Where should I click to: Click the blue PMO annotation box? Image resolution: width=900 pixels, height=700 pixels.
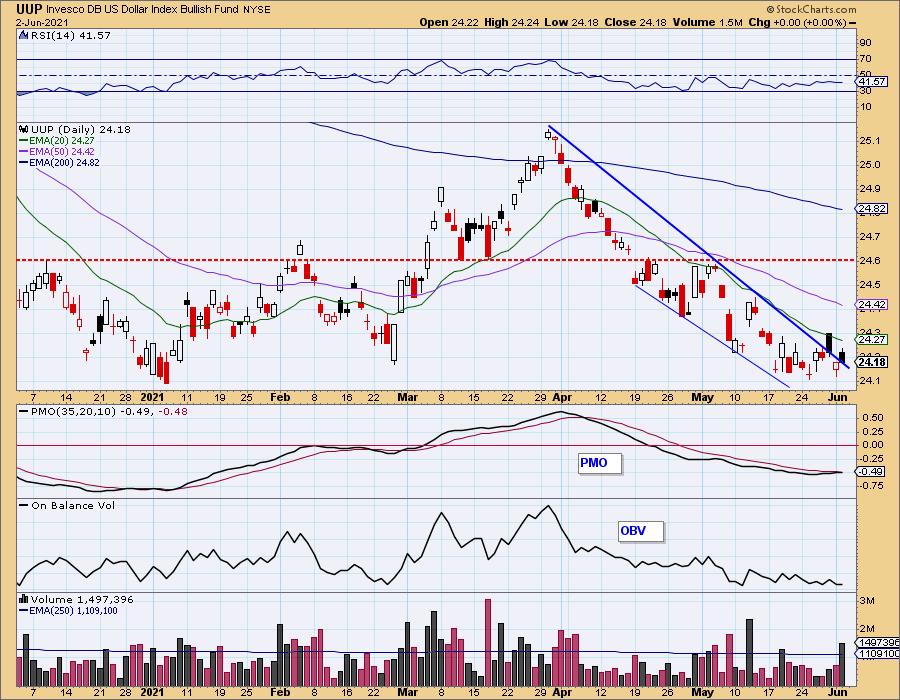point(600,463)
